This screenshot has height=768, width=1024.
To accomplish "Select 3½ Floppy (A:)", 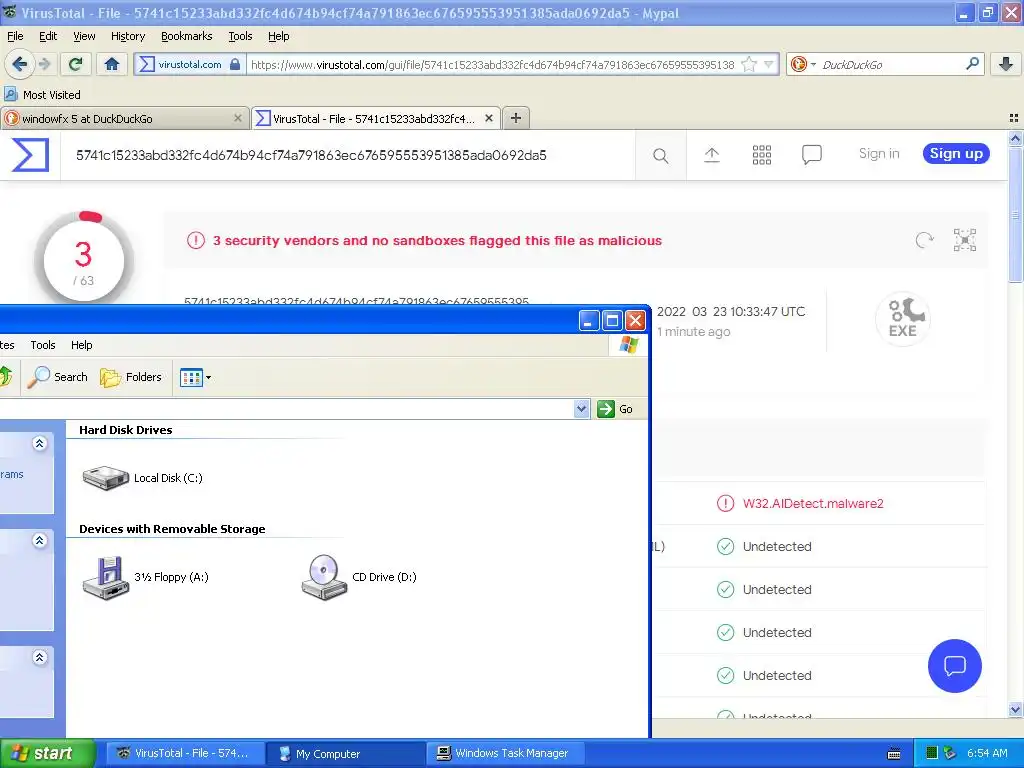I will [x=145, y=577].
